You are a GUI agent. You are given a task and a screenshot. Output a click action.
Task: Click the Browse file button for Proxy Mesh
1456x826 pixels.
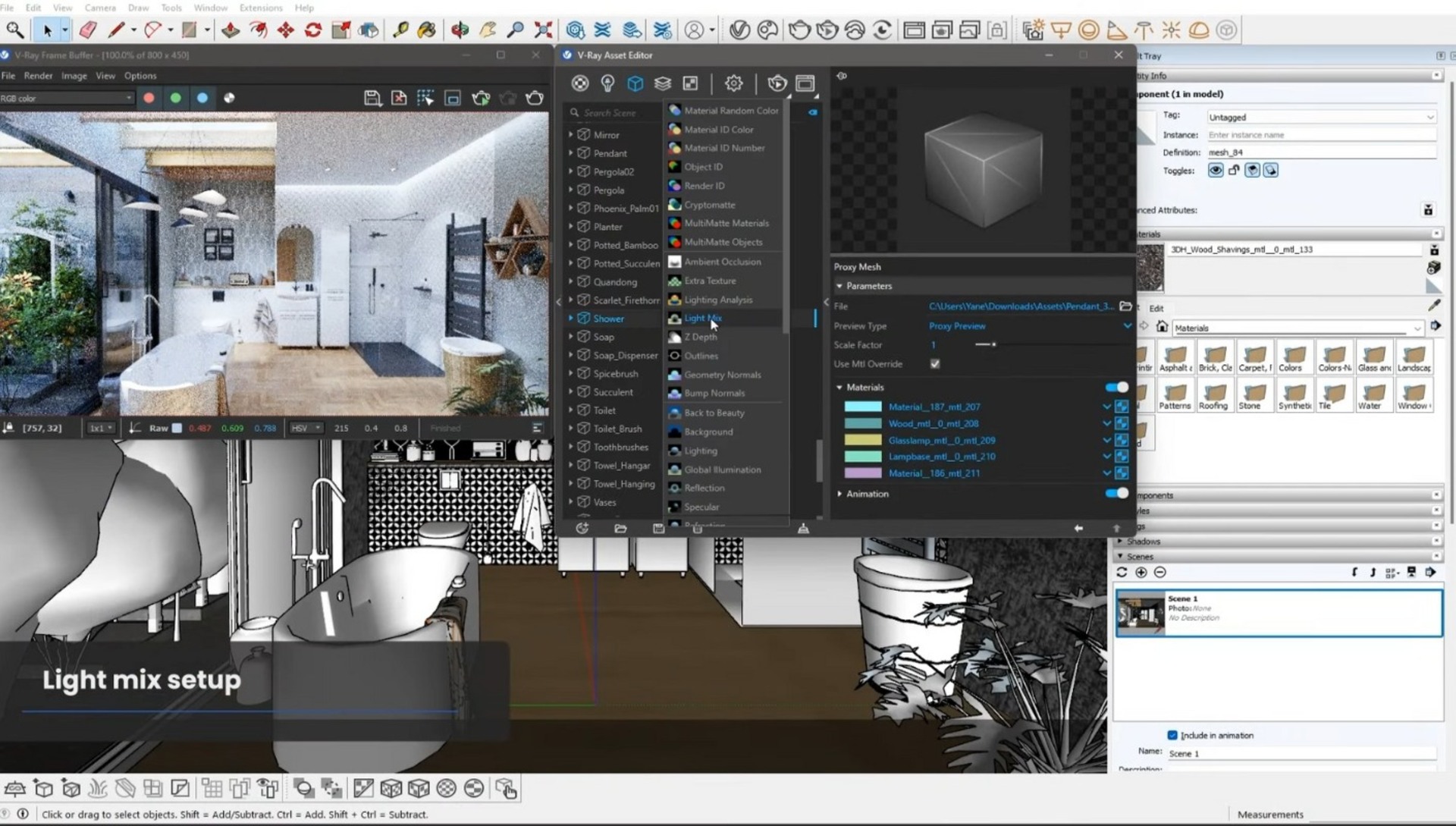(x=1126, y=307)
